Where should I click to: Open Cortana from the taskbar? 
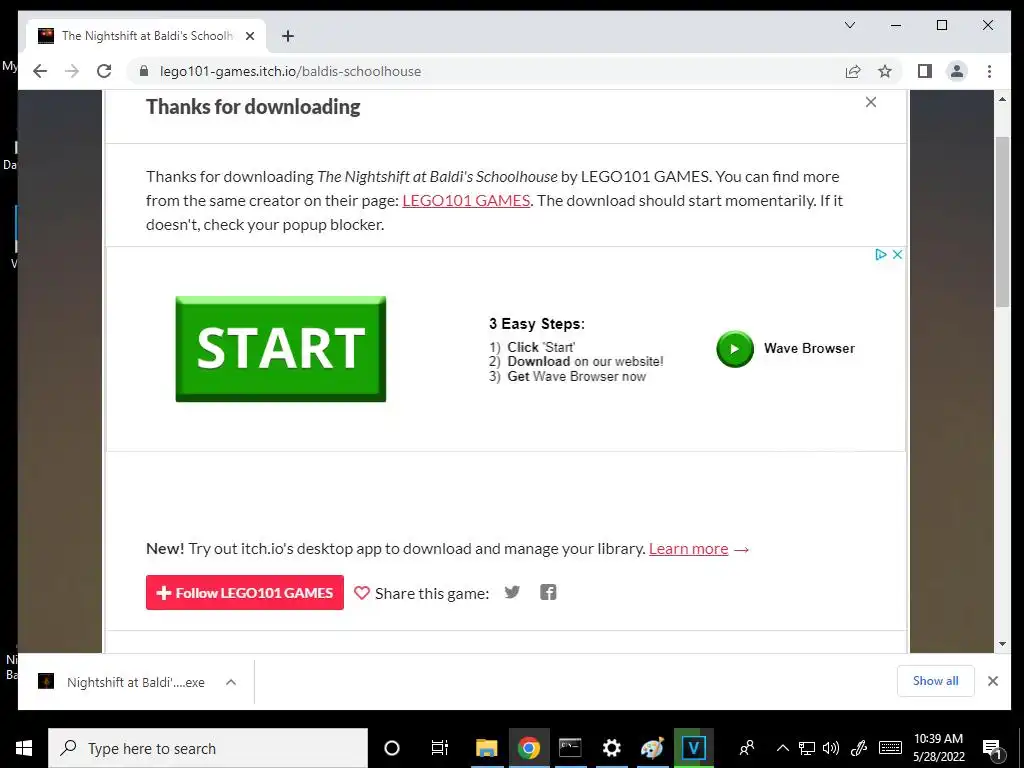392,748
